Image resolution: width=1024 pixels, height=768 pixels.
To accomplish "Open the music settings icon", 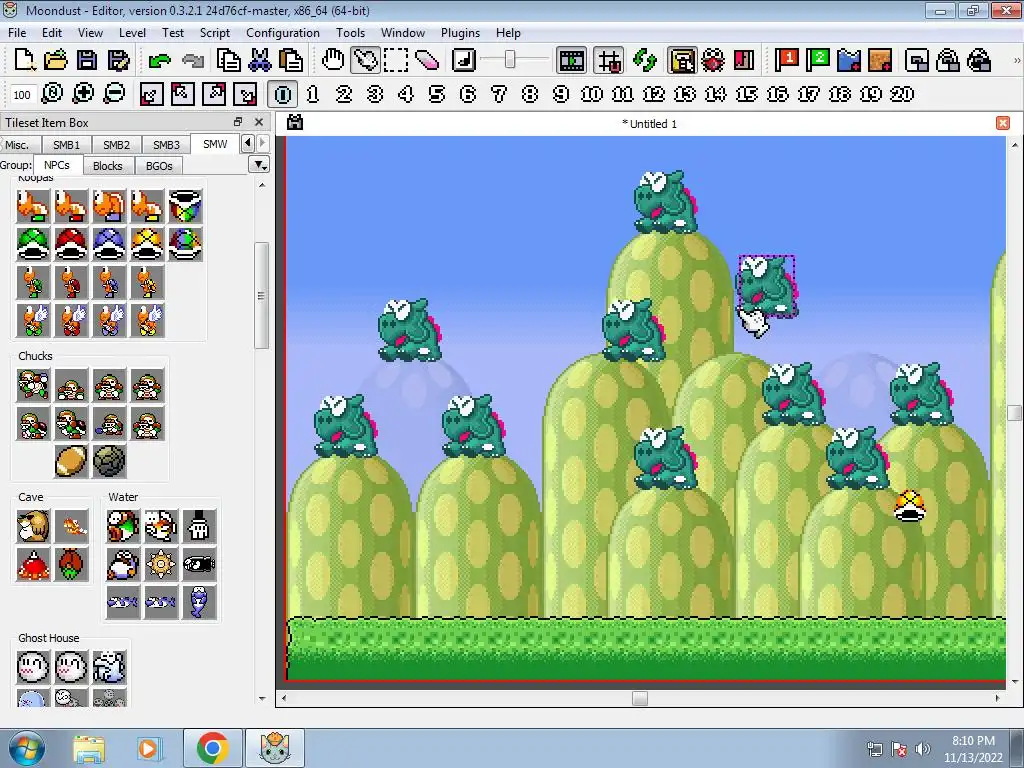I will coord(463,61).
